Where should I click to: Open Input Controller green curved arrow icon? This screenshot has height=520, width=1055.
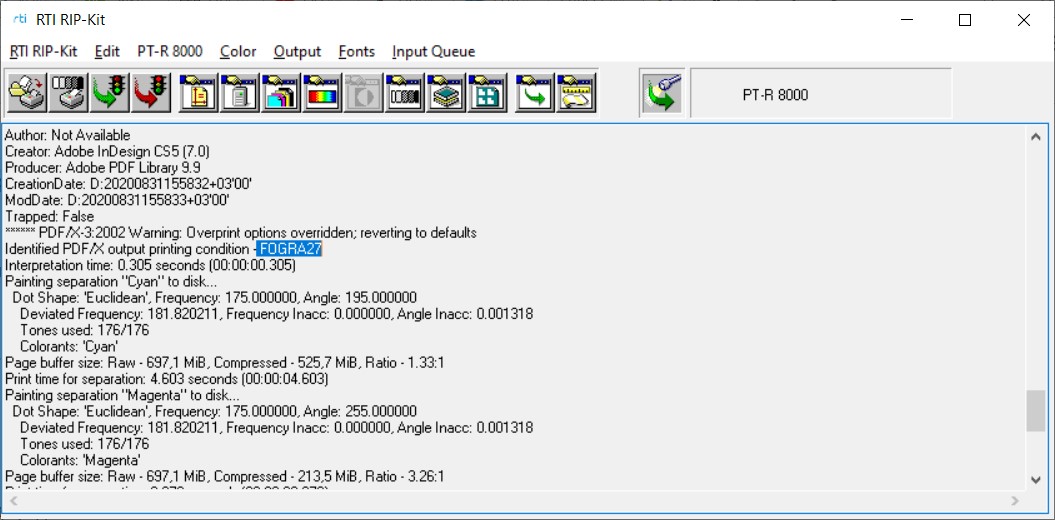(534, 93)
